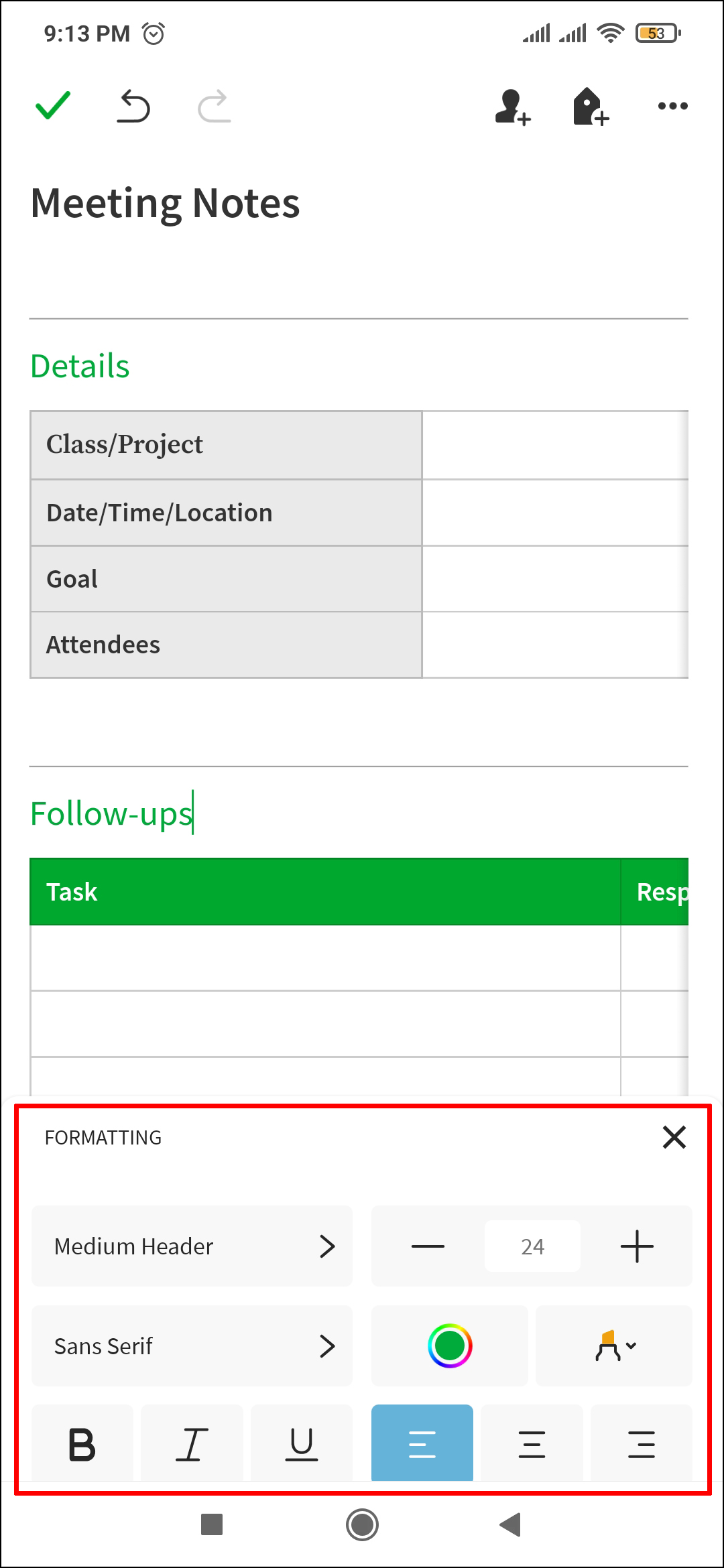This screenshot has width=724, height=1568.
Task: Select center text alignment
Action: (532, 1443)
